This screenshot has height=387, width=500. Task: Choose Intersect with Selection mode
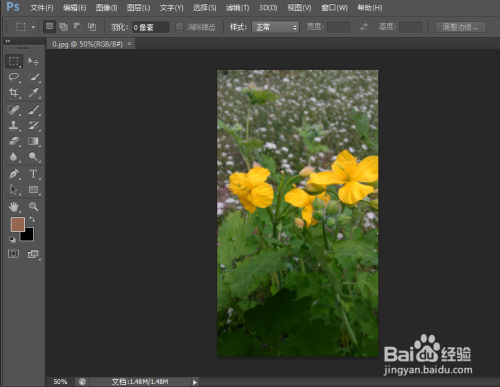click(92, 27)
